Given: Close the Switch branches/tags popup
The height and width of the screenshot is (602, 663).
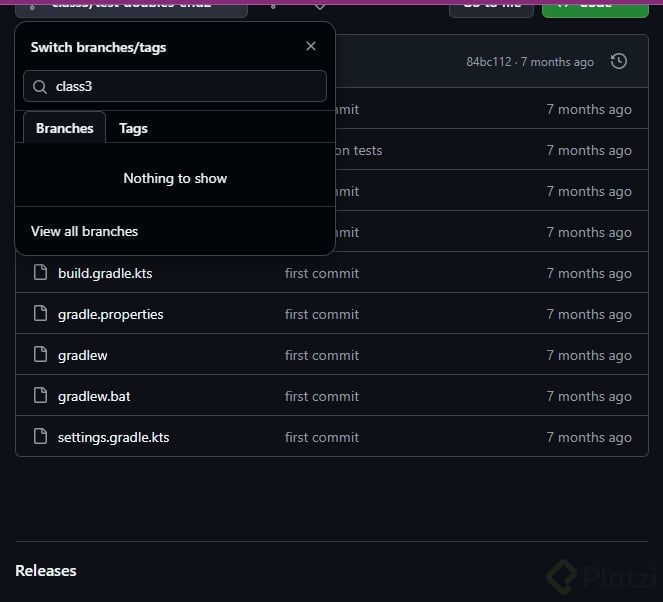Looking at the screenshot, I should coord(311,47).
